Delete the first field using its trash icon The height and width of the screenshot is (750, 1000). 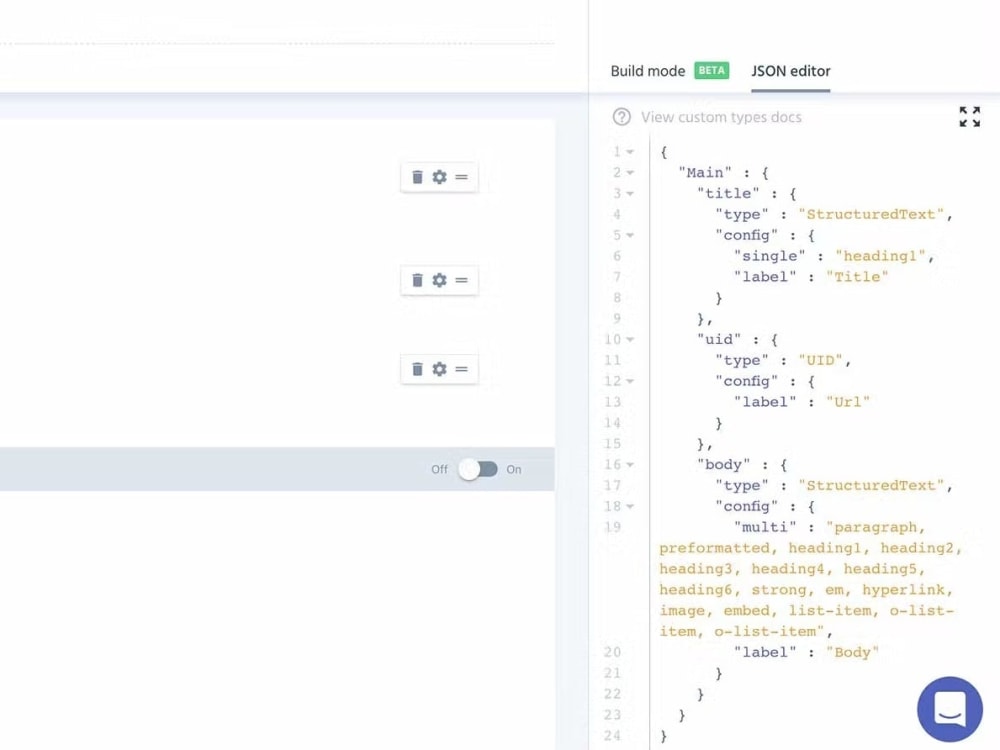pyautogui.click(x=417, y=177)
